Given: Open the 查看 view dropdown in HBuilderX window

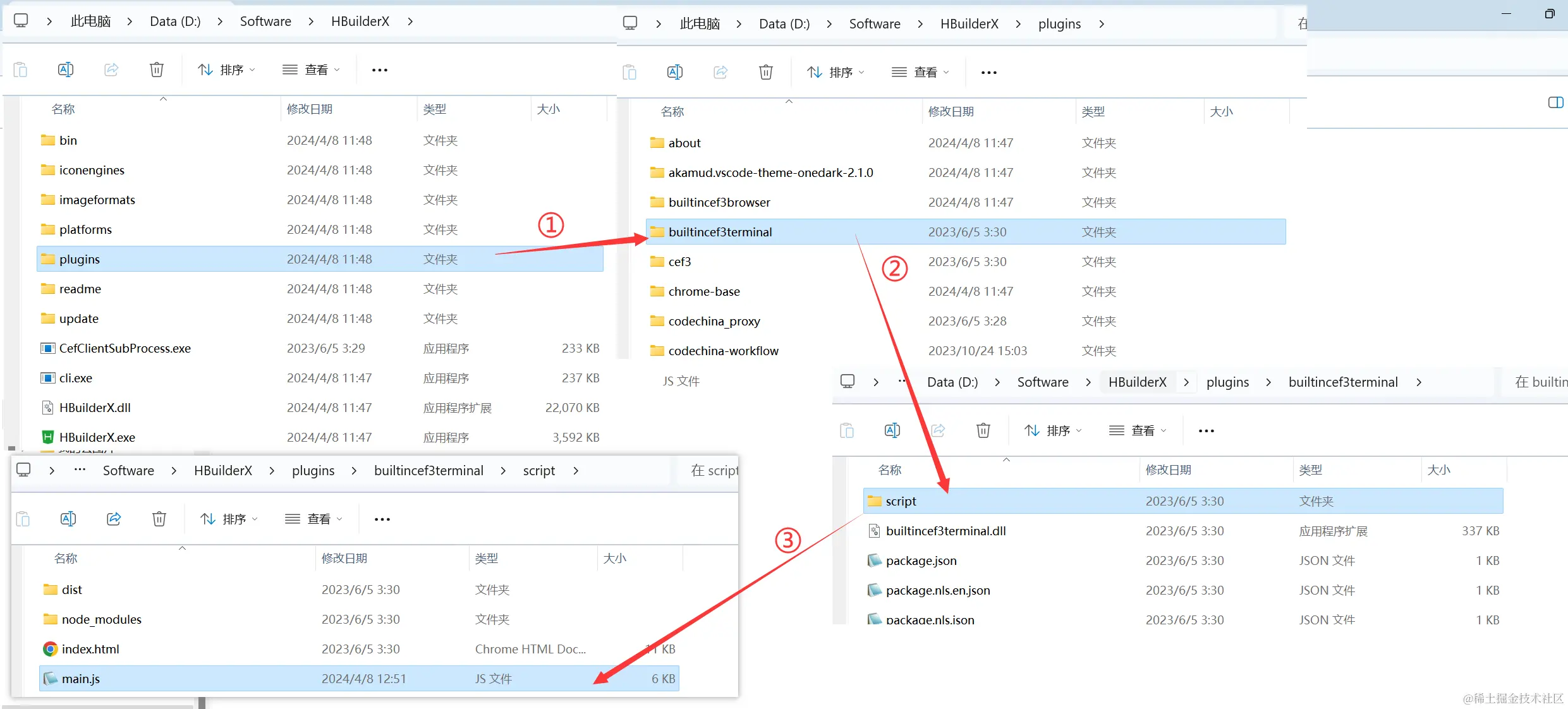Looking at the screenshot, I should click(312, 70).
